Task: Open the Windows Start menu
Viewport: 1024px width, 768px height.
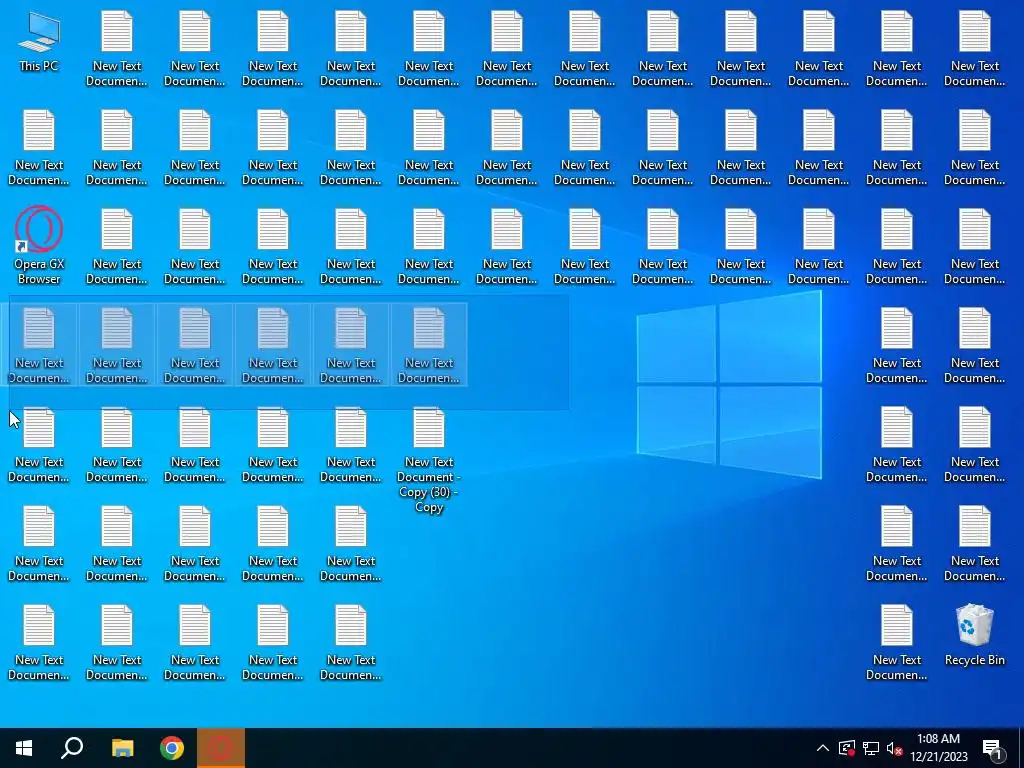Action: [24, 748]
